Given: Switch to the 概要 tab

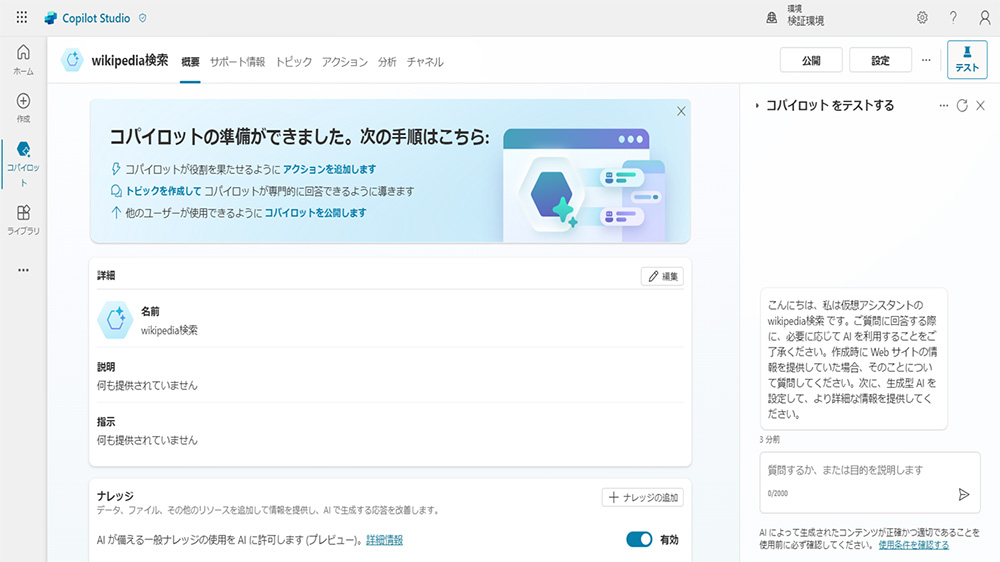Looking at the screenshot, I should coord(190,62).
